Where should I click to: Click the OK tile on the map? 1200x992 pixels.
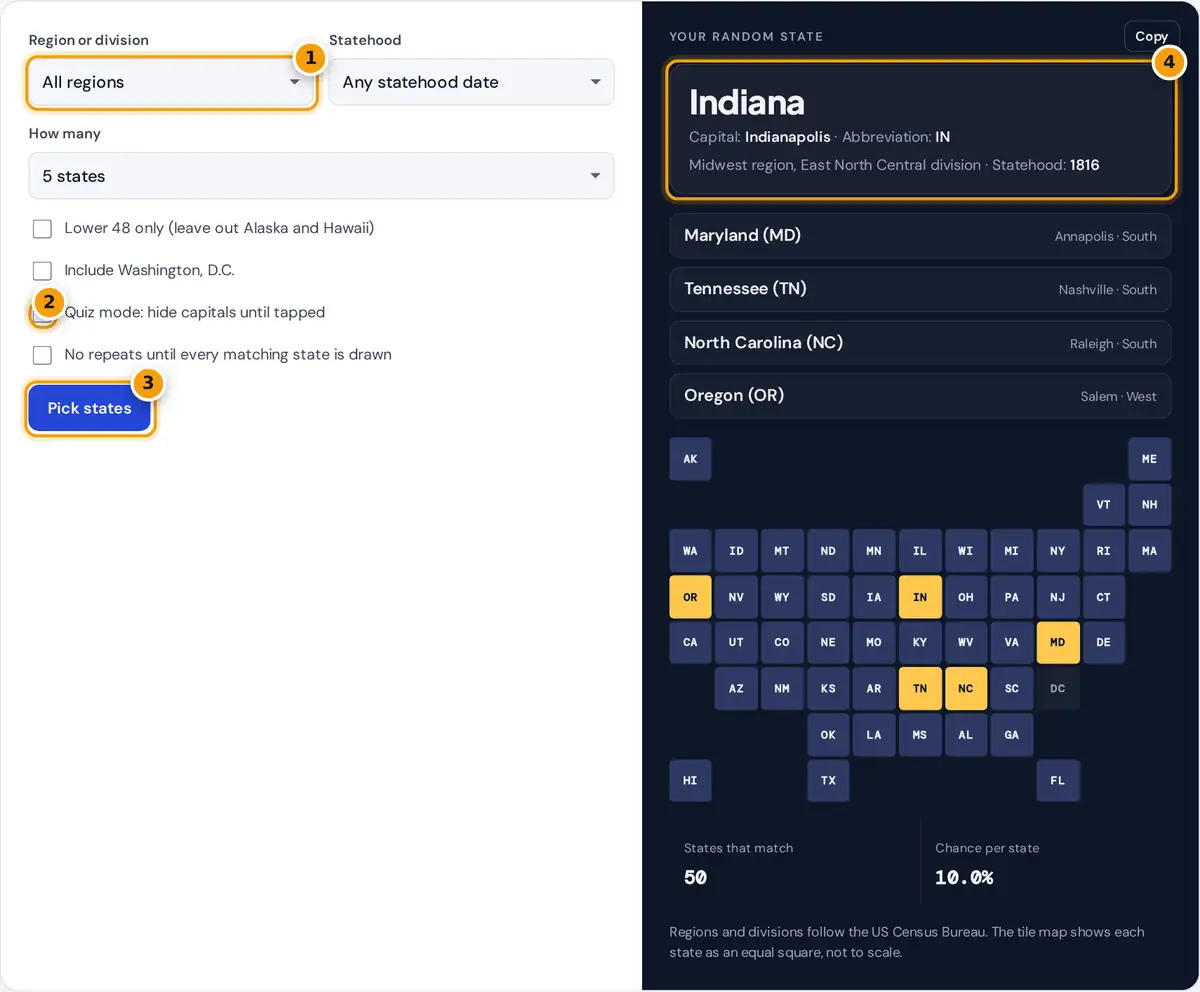[828, 734]
